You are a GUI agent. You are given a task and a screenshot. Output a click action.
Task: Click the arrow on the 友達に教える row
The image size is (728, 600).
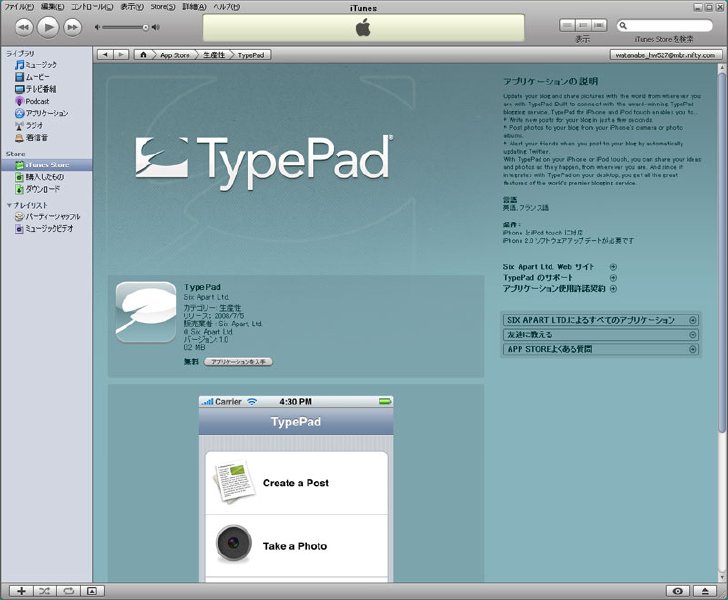pos(693,335)
